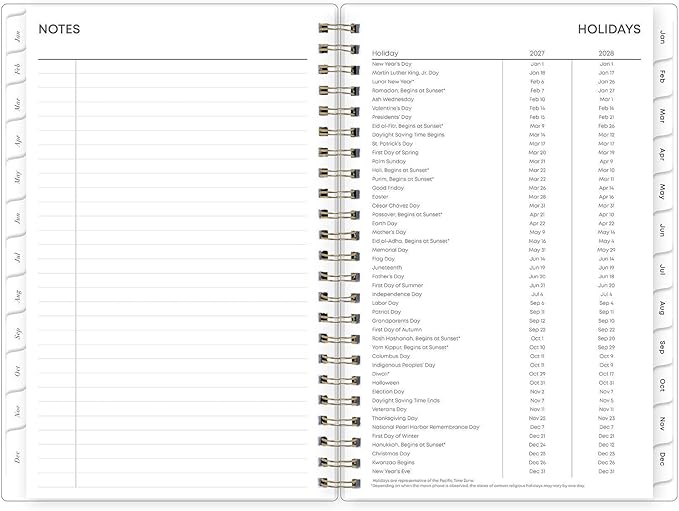Screen dimensions: 679x511
Task: Click the Palm Sunday entry
Action: click(x=389, y=162)
